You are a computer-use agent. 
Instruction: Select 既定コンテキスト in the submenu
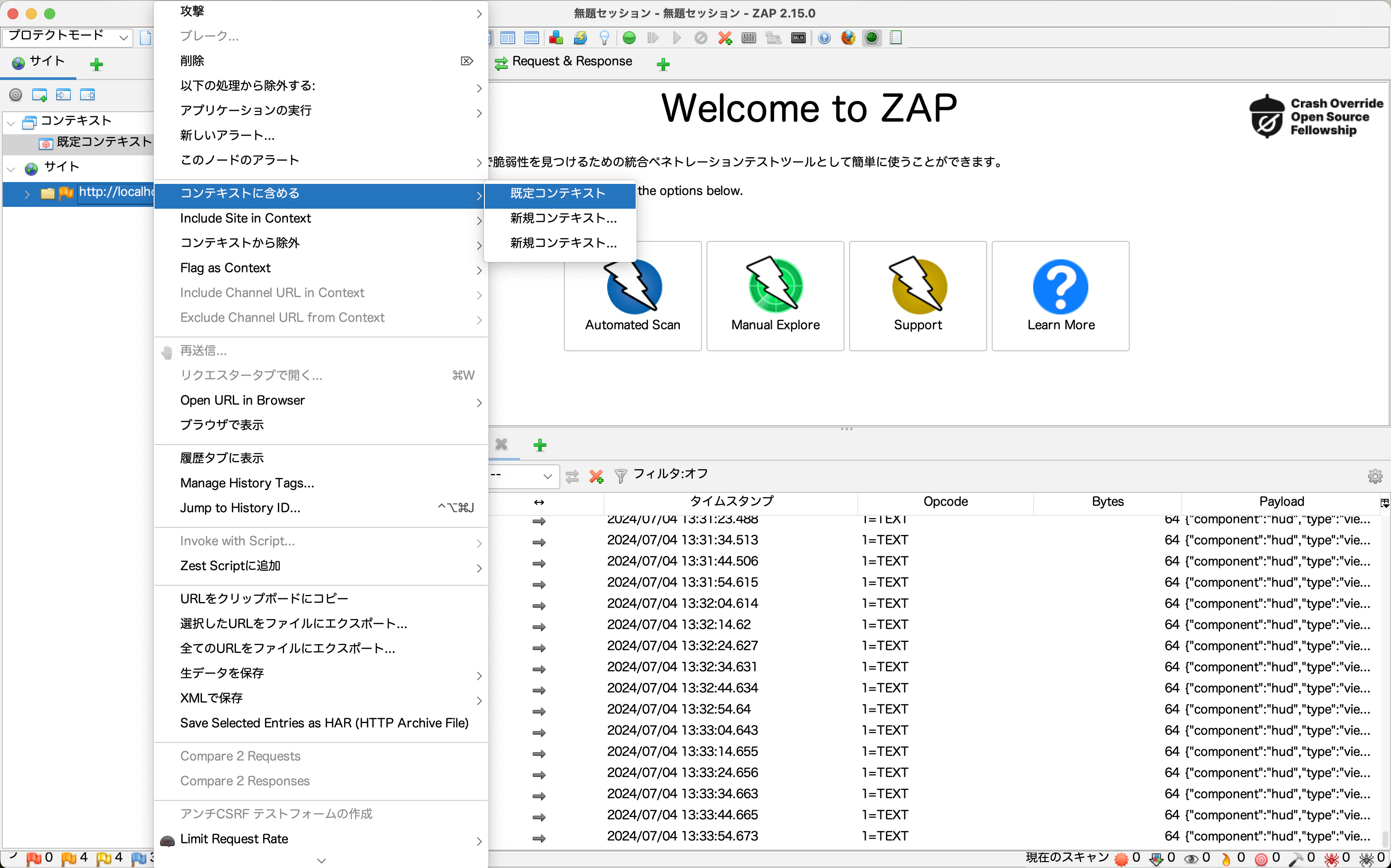tap(558, 194)
